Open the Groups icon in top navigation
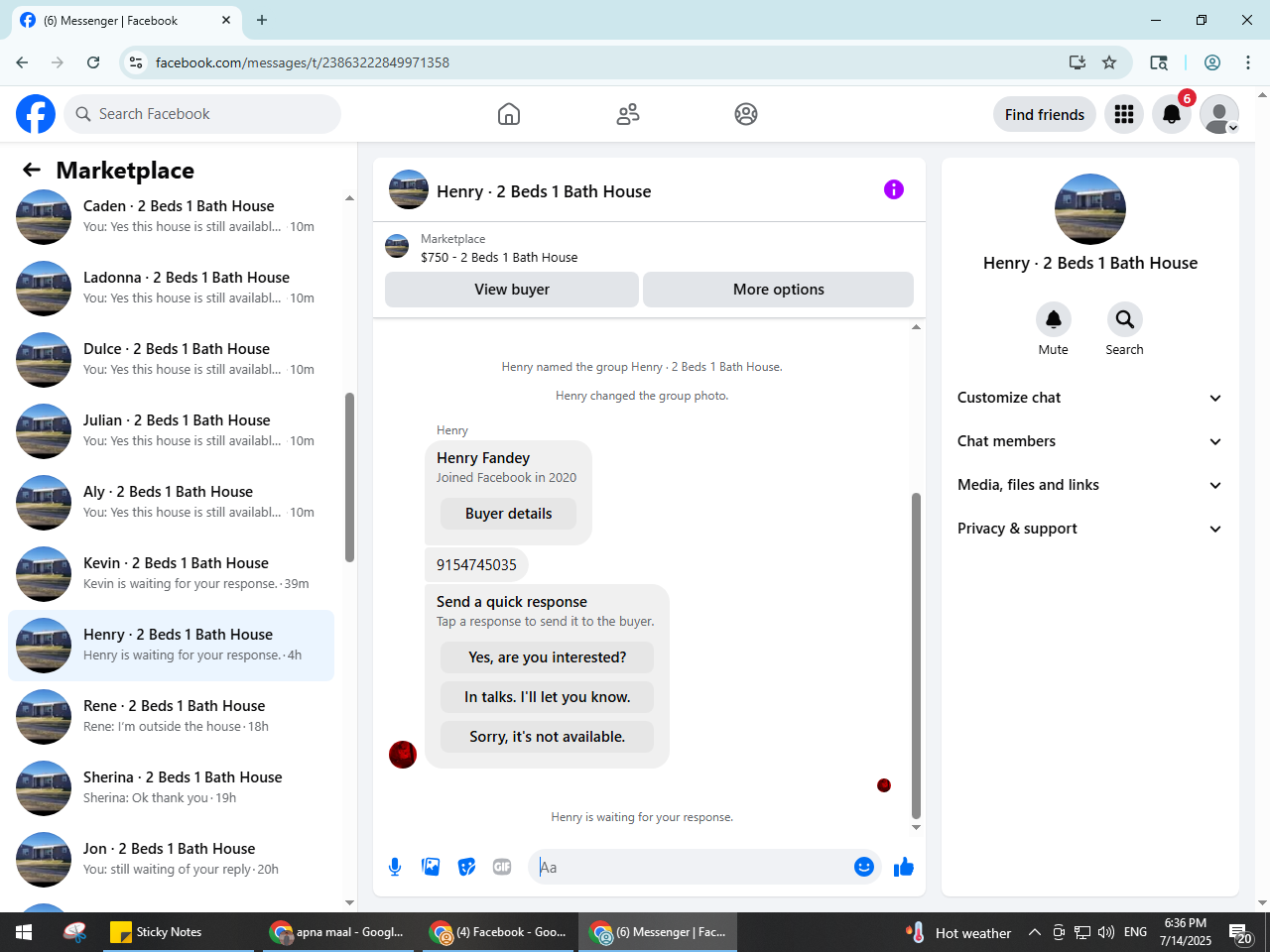 point(746,114)
